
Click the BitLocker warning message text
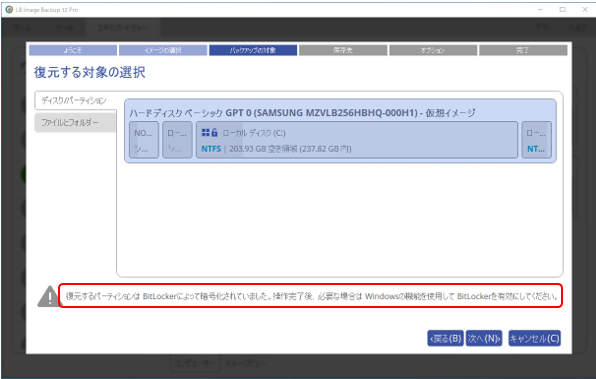coord(312,296)
